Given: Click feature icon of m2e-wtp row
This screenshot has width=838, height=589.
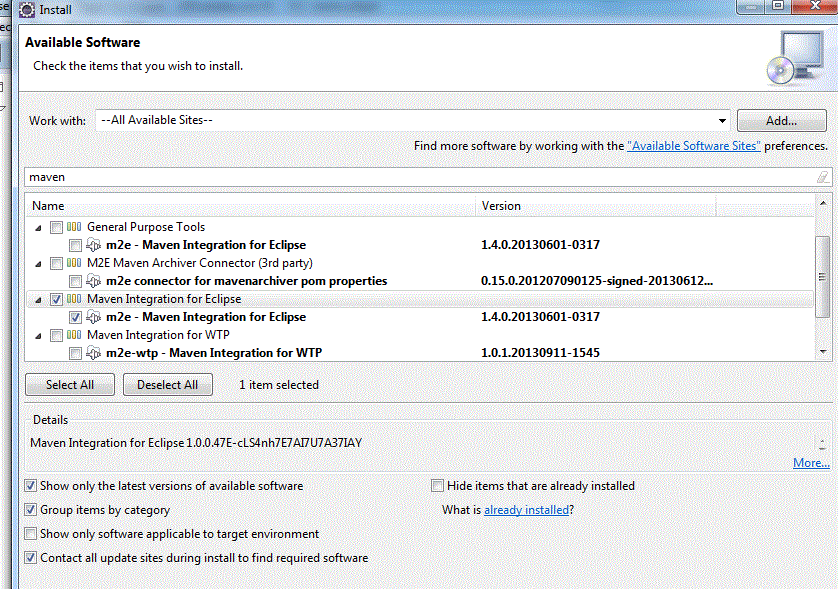Looking at the screenshot, I should [94, 353].
